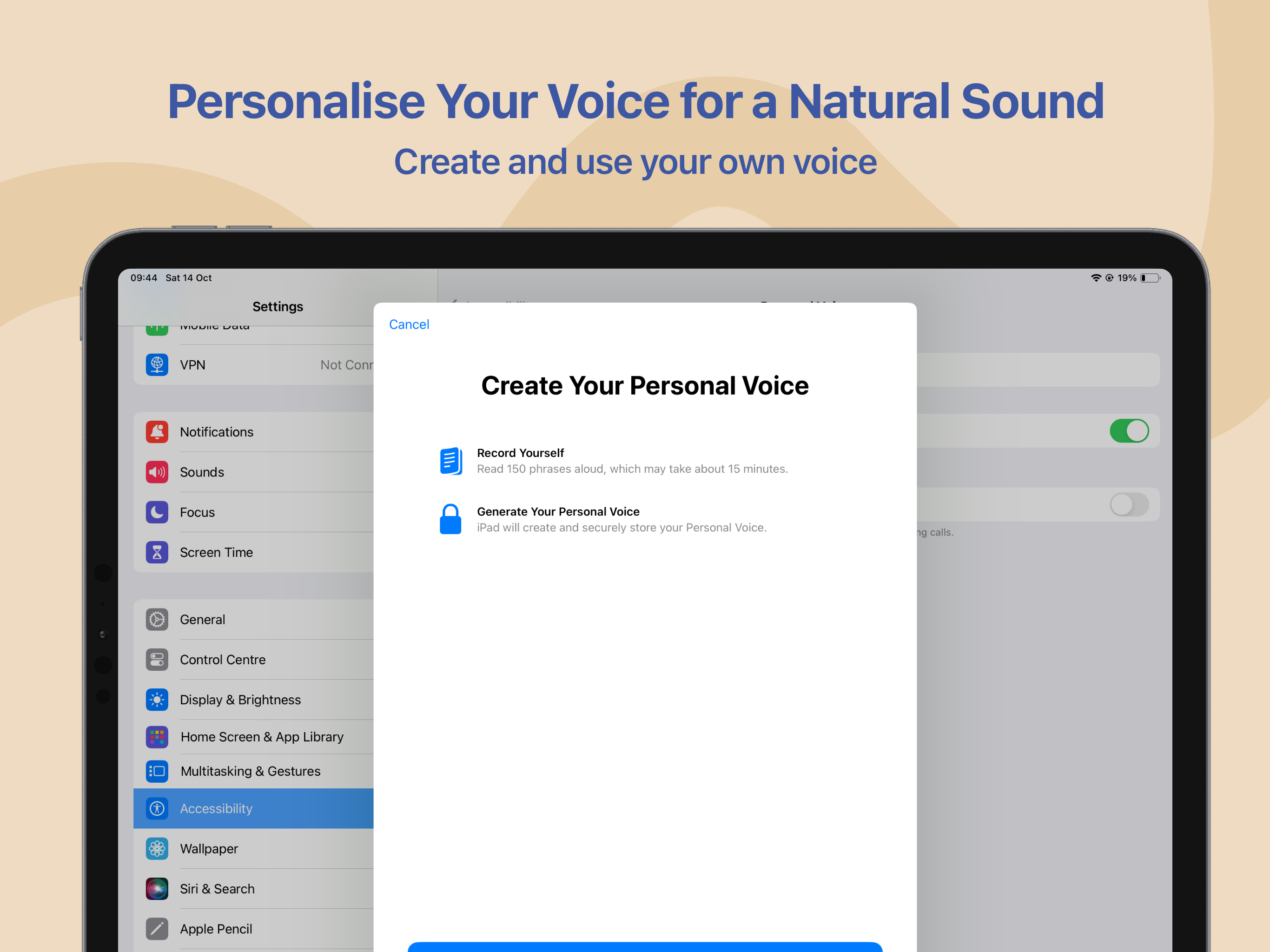Viewport: 1270px width, 952px height.
Task: Open Multitasking & Gestures settings
Action: (x=253, y=771)
